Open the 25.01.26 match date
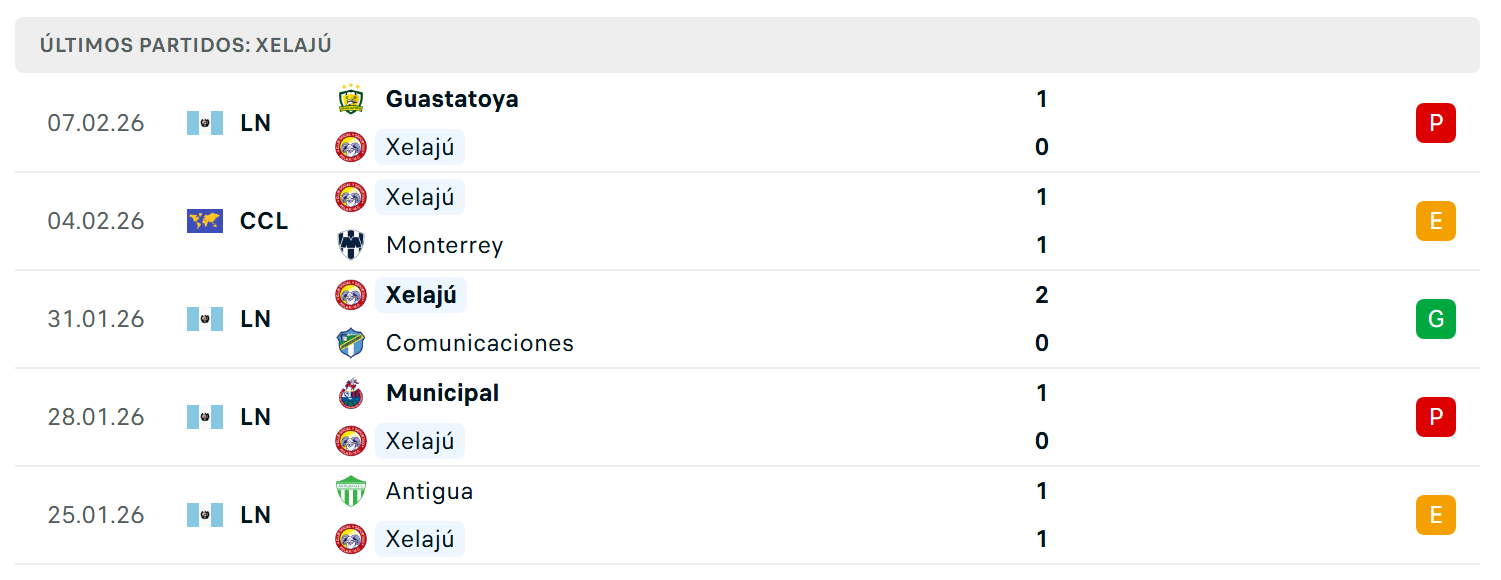Viewport: 1501px width, 580px height. 96,515
